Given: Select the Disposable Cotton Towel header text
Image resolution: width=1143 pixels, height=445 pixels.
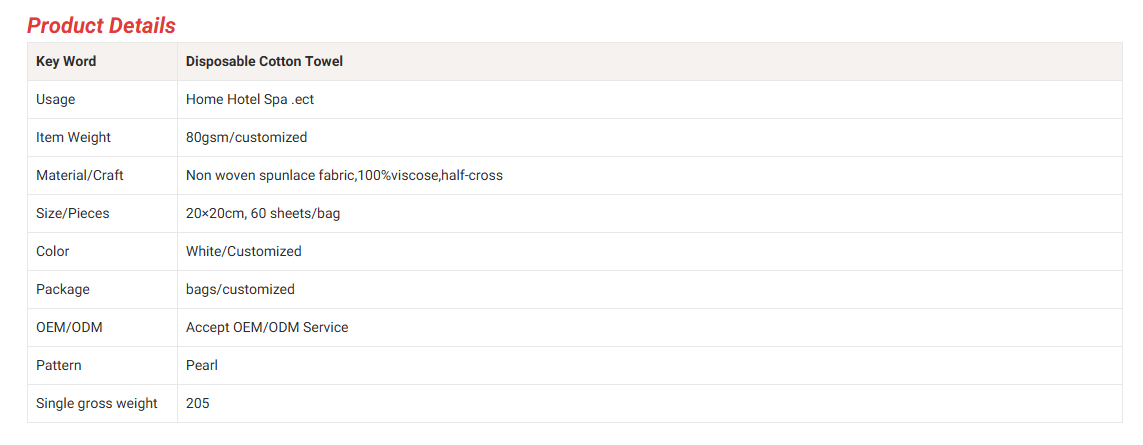Looking at the screenshot, I should click(x=264, y=61).
